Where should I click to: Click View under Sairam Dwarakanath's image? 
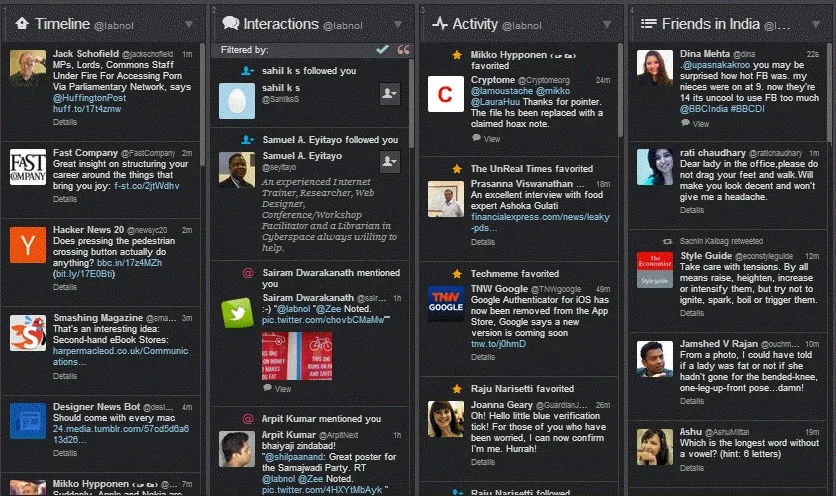click(x=277, y=389)
